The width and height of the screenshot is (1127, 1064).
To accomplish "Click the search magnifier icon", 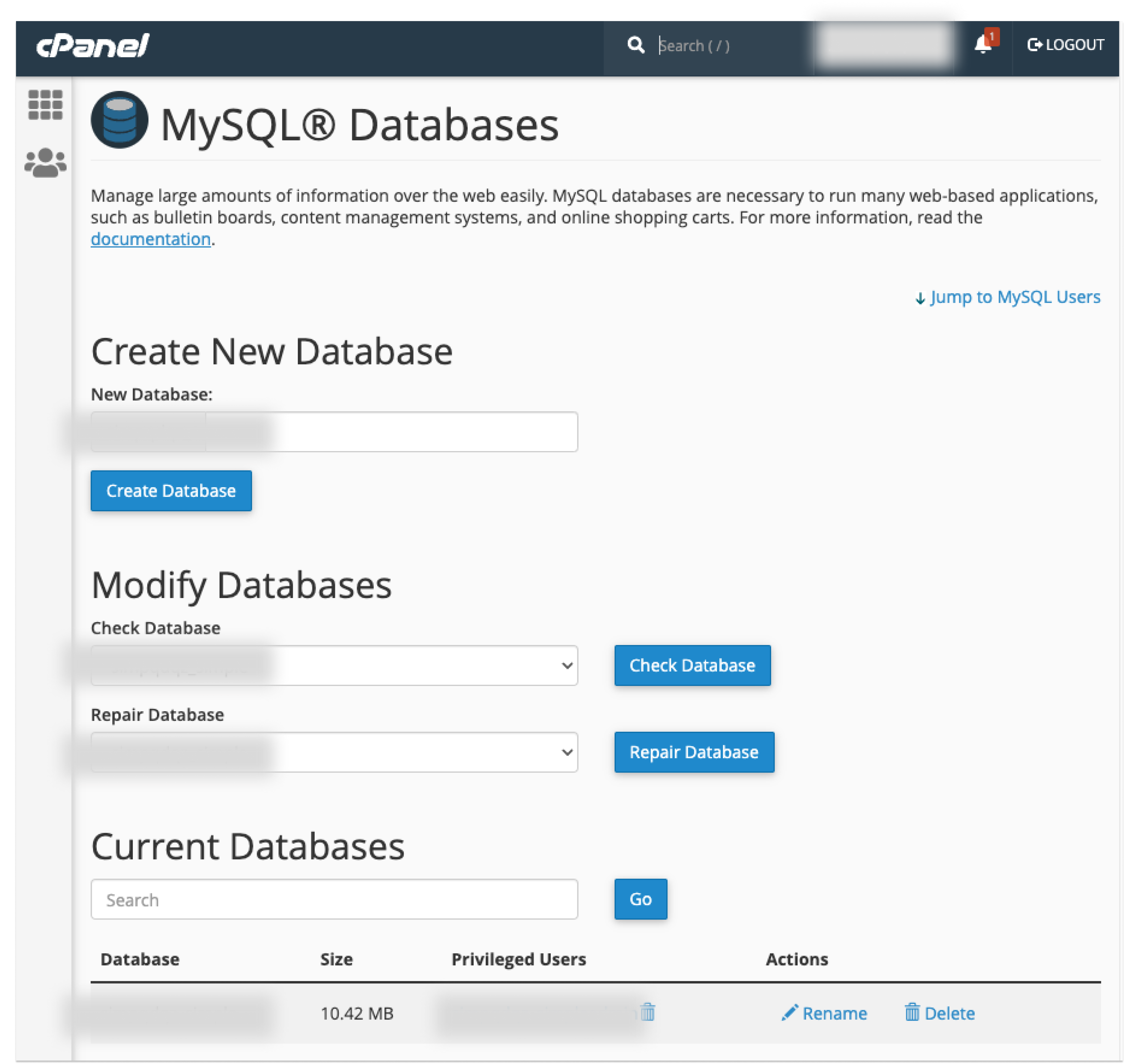I will point(636,45).
